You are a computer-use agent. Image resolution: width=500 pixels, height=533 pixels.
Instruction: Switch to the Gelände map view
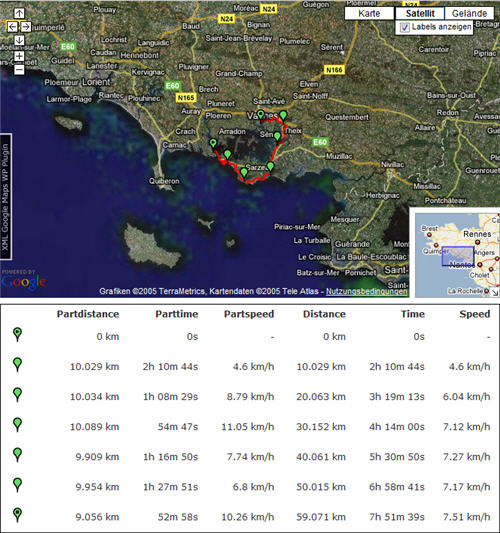point(469,14)
